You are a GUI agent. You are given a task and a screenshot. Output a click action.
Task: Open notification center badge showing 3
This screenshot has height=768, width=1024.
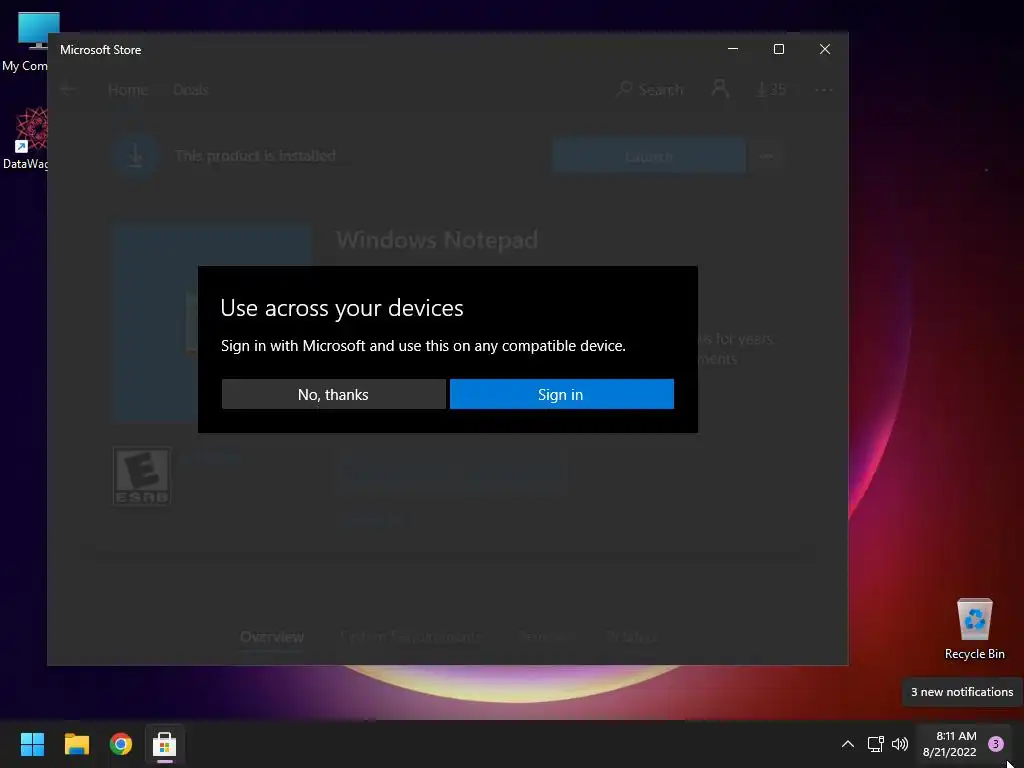(996, 744)
